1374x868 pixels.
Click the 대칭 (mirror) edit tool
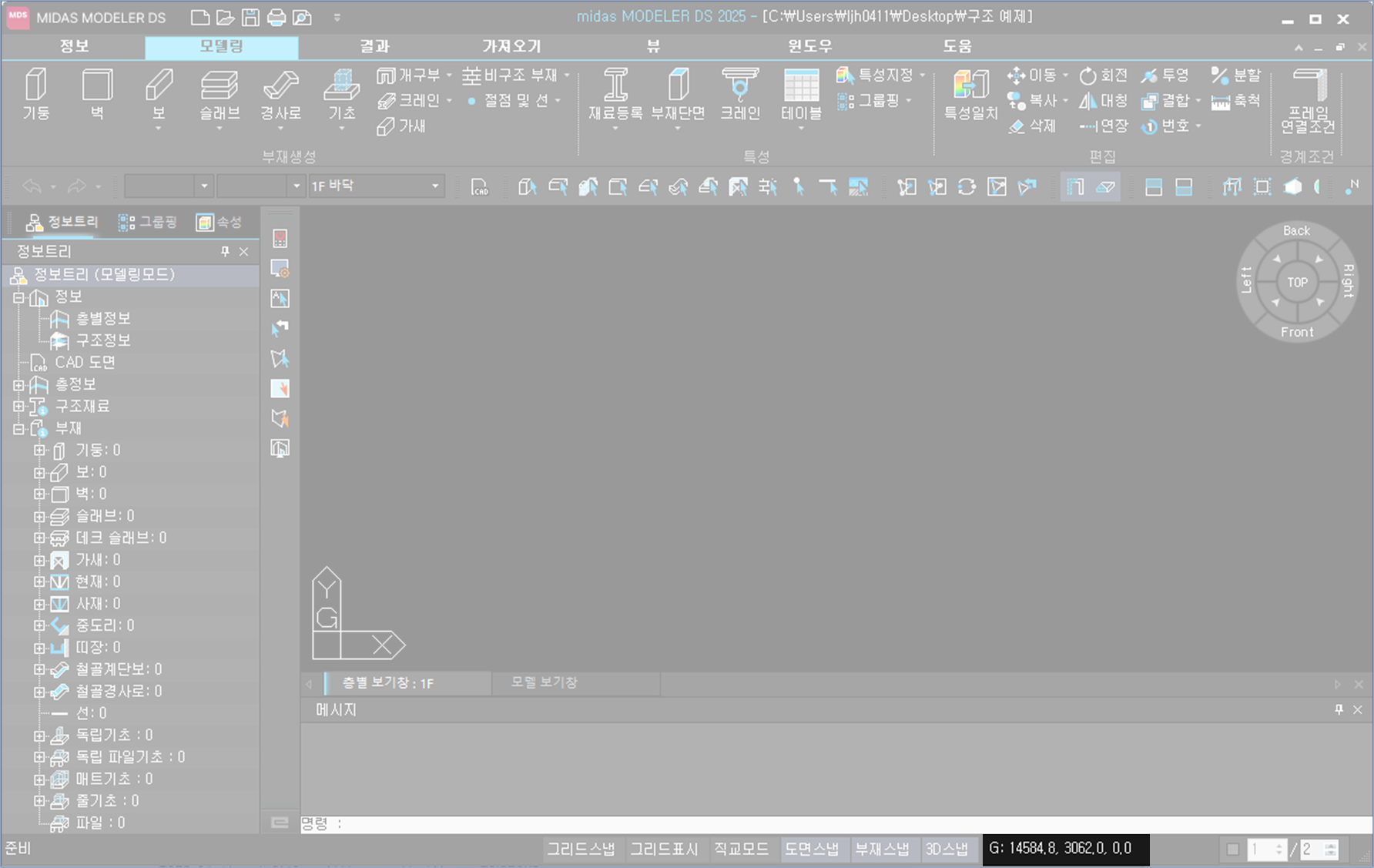click(1103, 101)
